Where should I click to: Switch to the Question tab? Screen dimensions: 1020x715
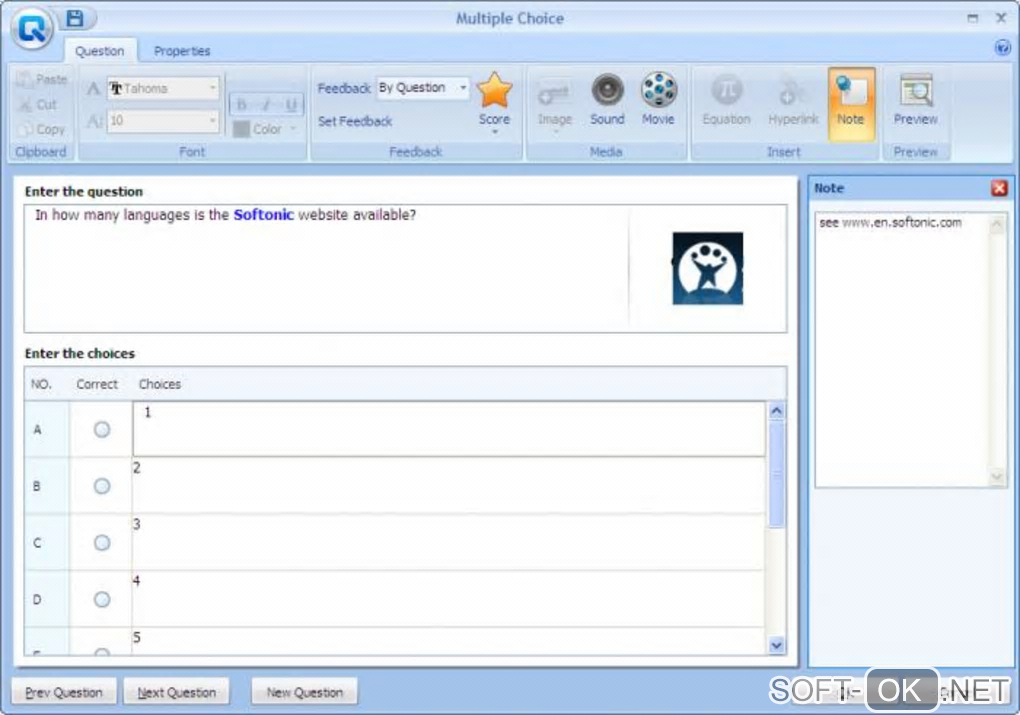(x=100, y=51)
